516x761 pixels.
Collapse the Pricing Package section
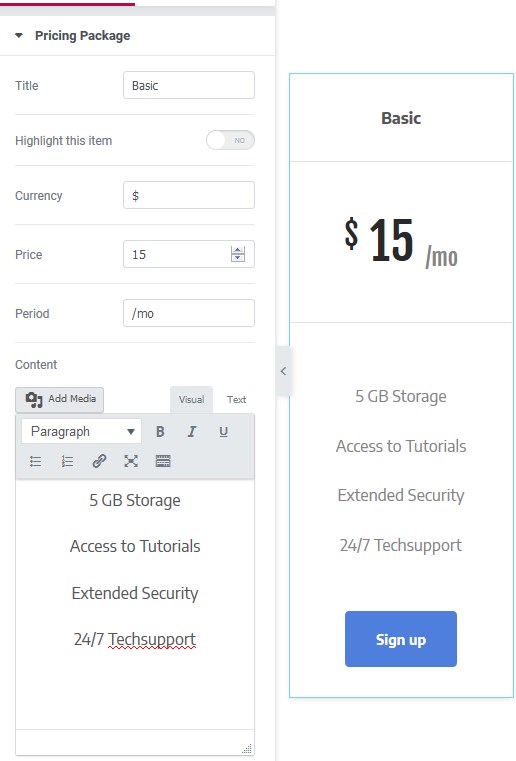19,35
